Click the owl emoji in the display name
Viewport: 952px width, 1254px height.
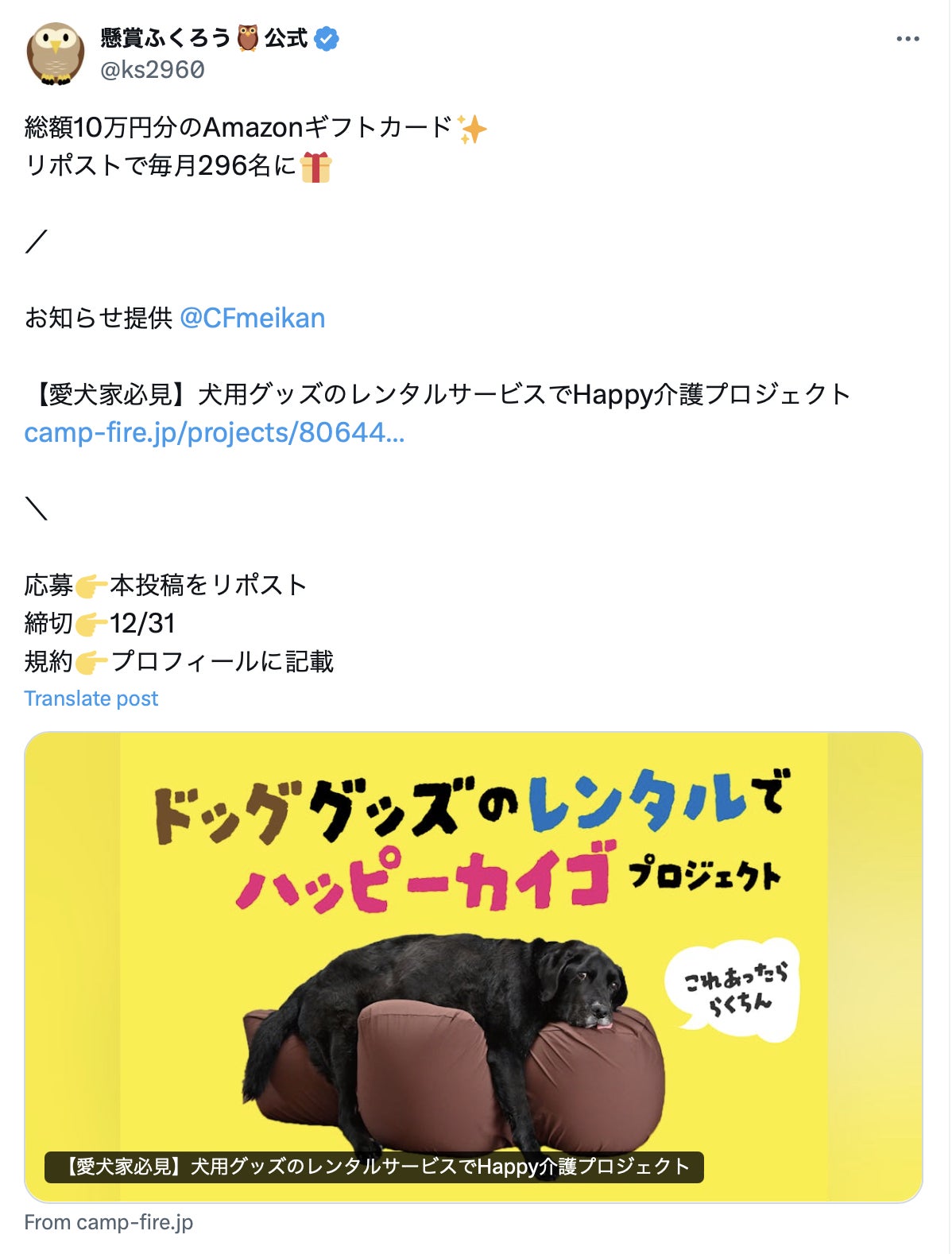(248, 37)
